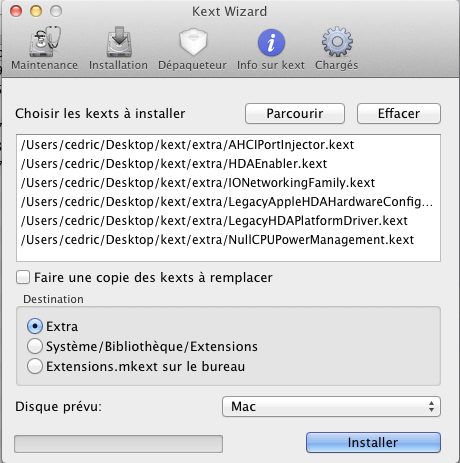The width and height of the screenshot is (460, 463).
Task: Choose Système/Bibliothèque/Extensions destination
Action: click(35, 346)
